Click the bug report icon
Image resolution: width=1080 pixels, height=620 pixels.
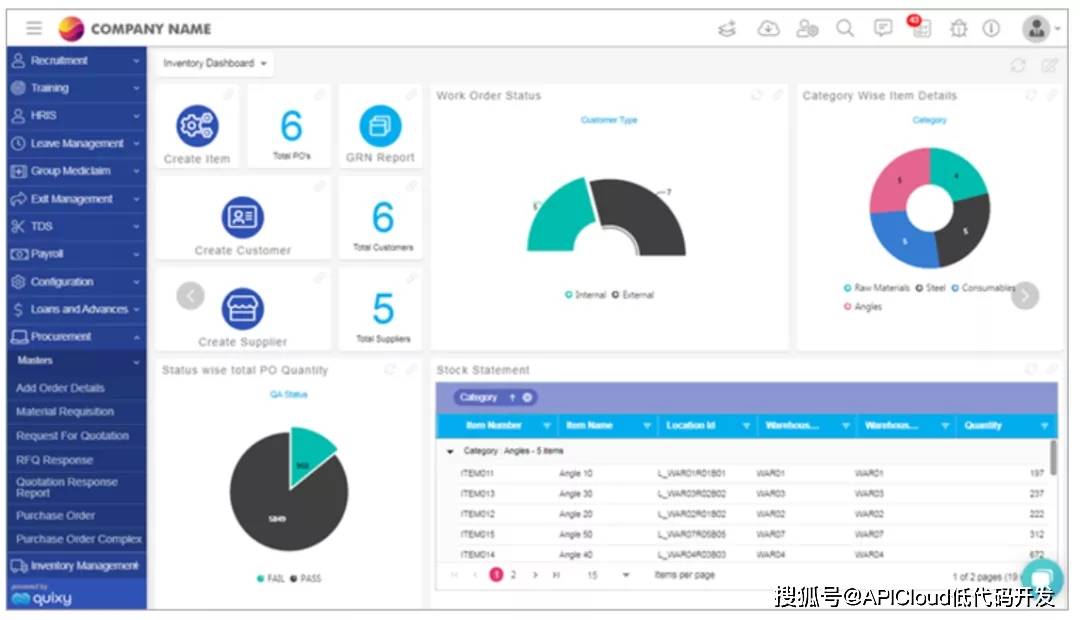958,28
